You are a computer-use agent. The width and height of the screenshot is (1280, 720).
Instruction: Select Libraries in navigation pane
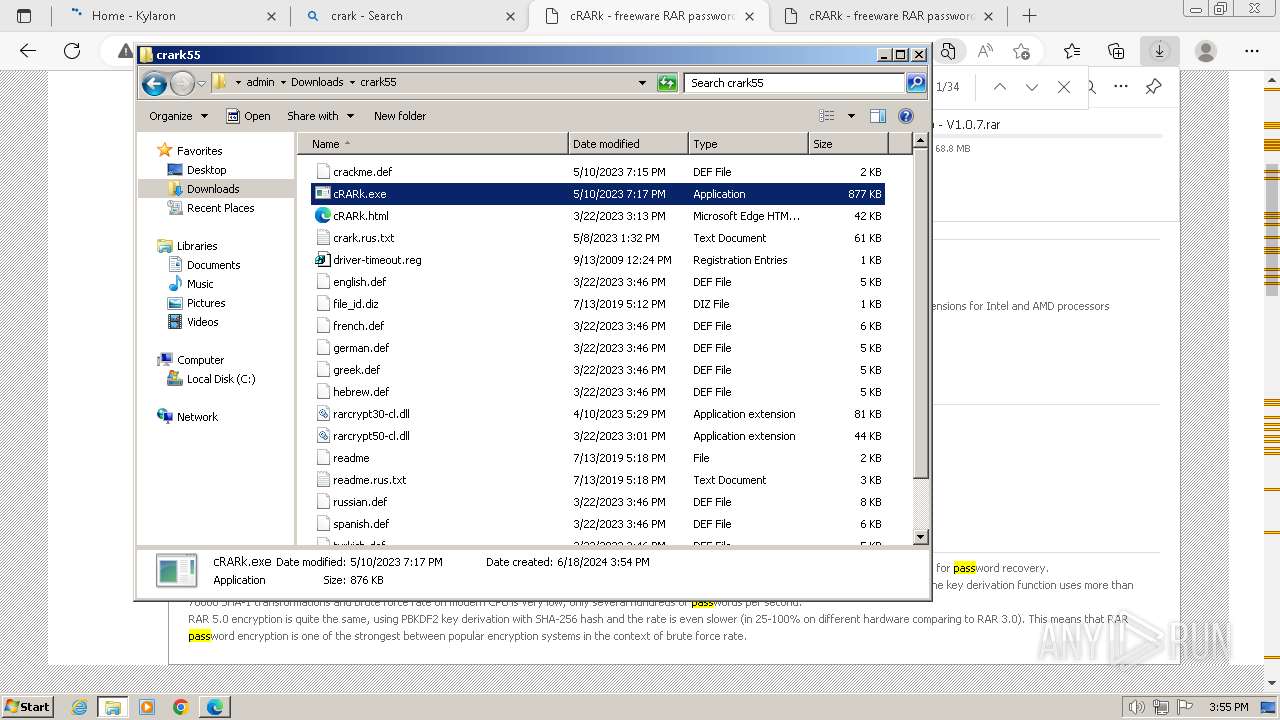click(197, 246)
